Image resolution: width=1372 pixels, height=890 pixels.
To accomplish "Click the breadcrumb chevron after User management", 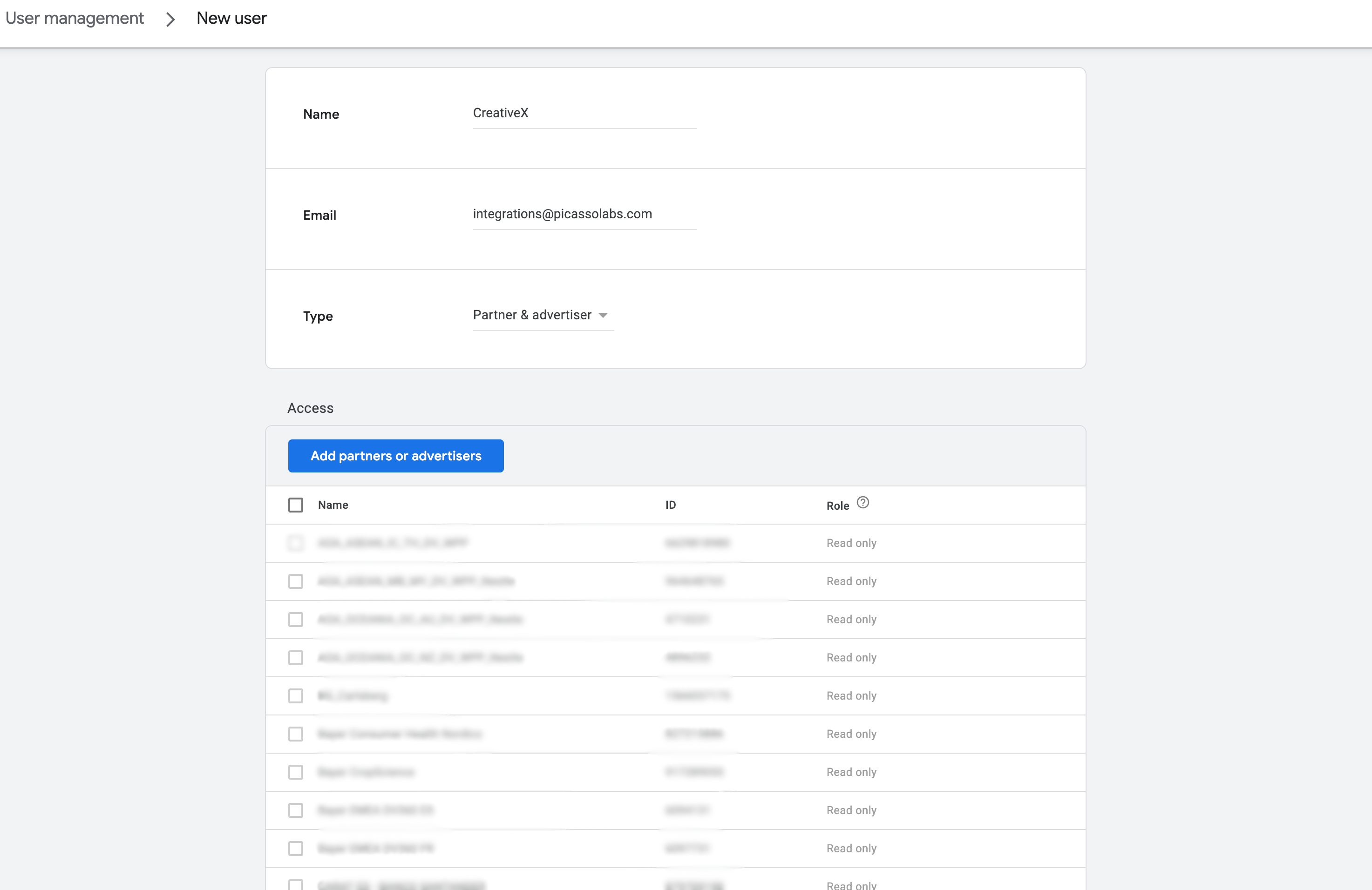I will coord(170,20).
